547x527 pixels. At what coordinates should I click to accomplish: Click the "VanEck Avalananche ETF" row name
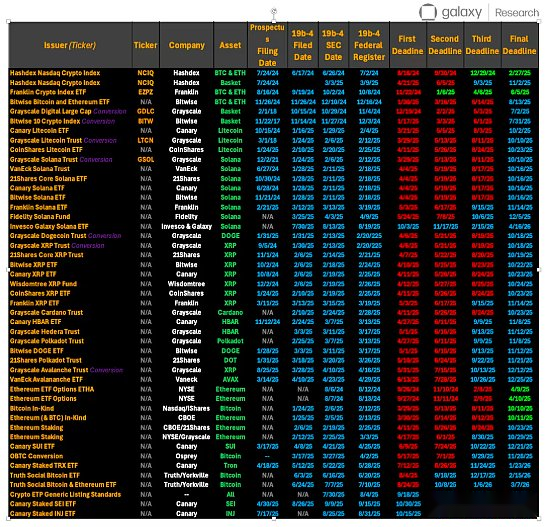tap(46, 379)
